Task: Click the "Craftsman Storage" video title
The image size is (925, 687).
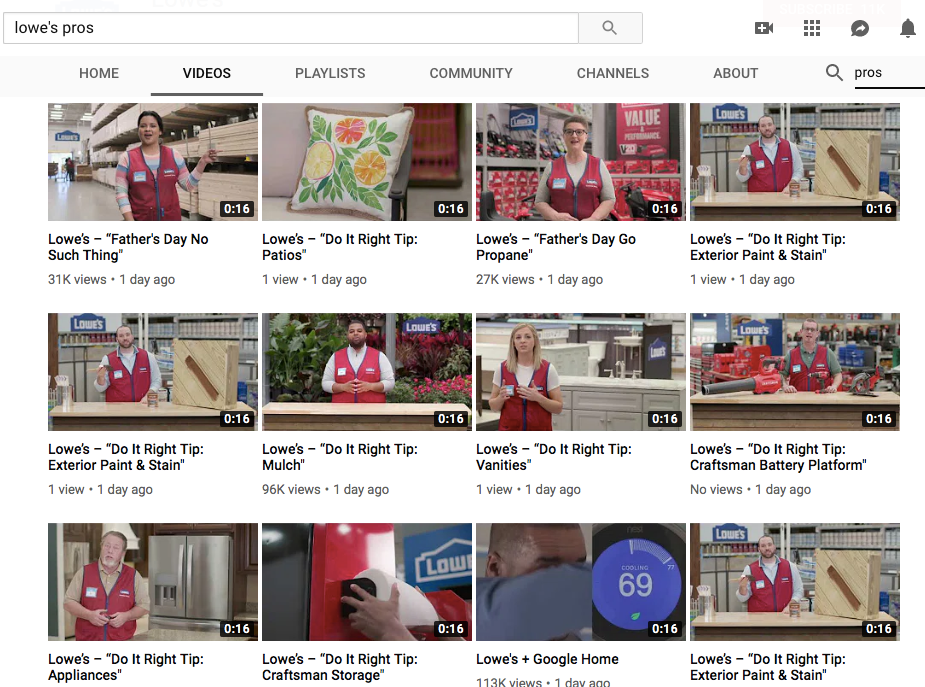Action: click(340, 667)
